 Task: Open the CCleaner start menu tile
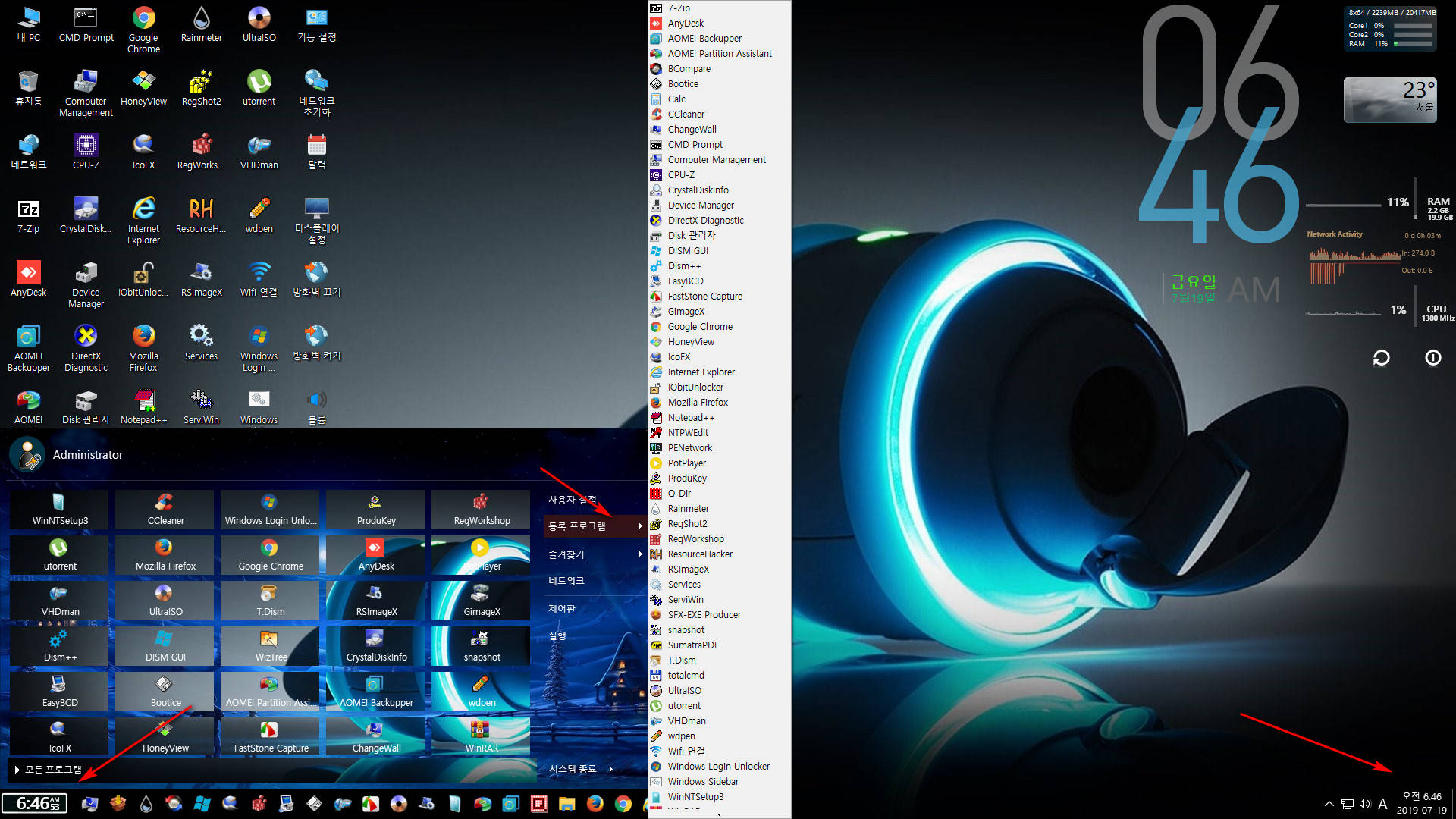click(x=165, y=510)
